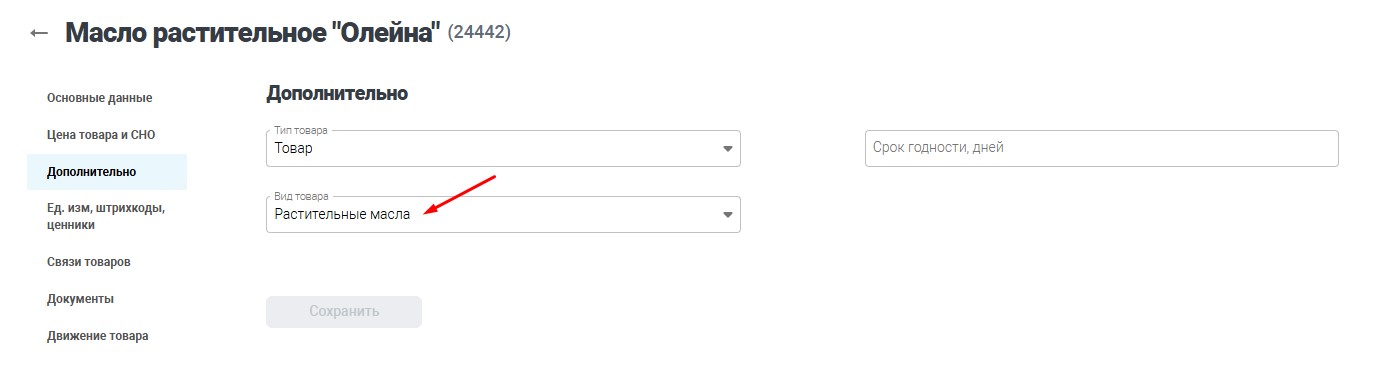The image size is (1395, 383).
Task: Click the Сохранить button
Action: coord(344,311)
